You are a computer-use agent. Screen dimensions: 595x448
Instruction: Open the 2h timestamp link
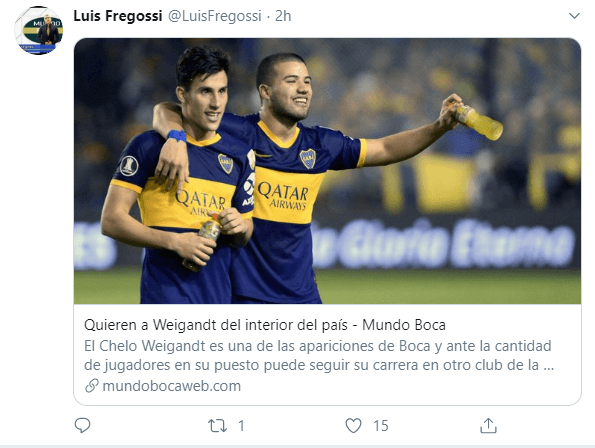283,16
